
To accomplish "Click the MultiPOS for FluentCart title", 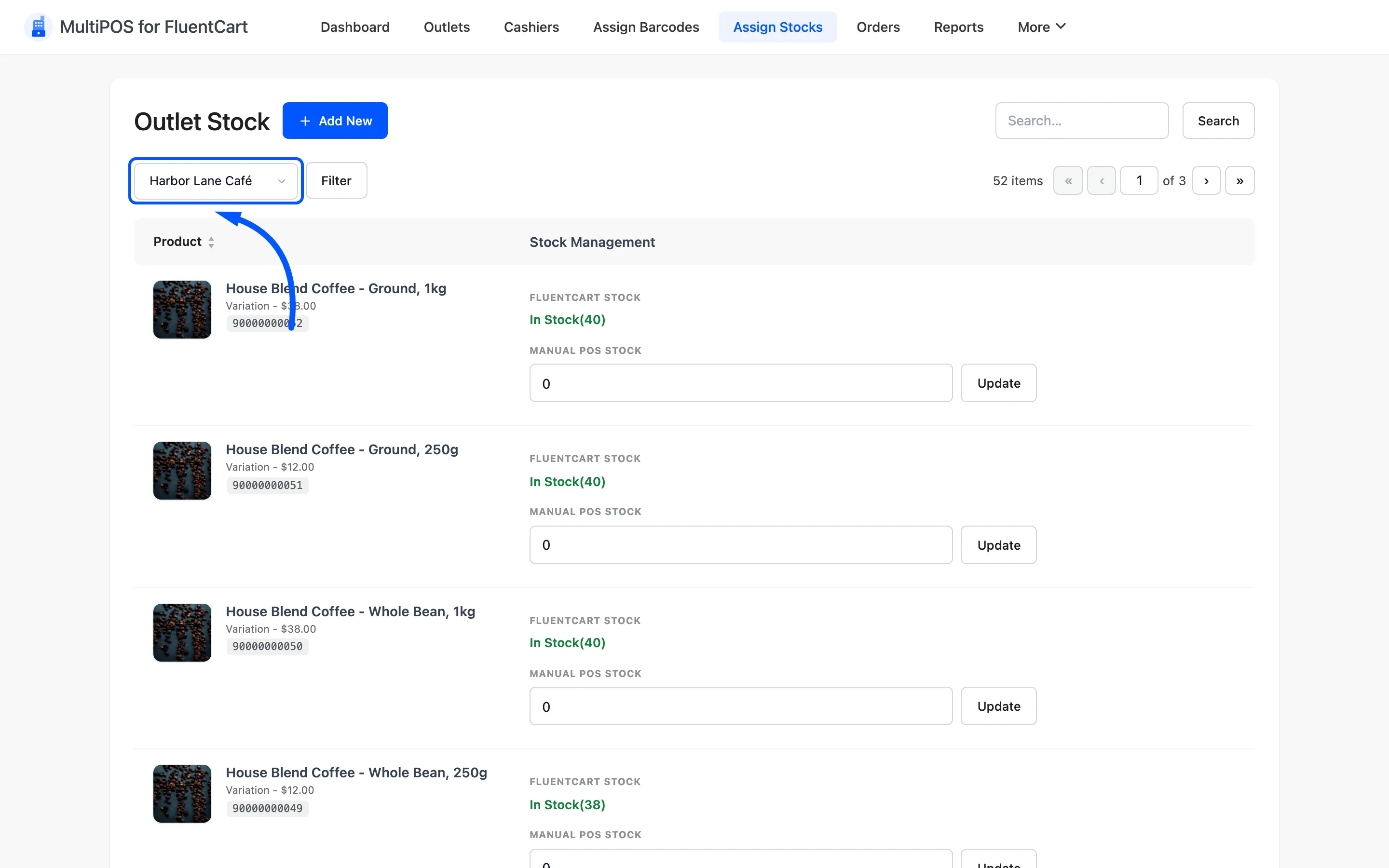I will click(153, 27).
